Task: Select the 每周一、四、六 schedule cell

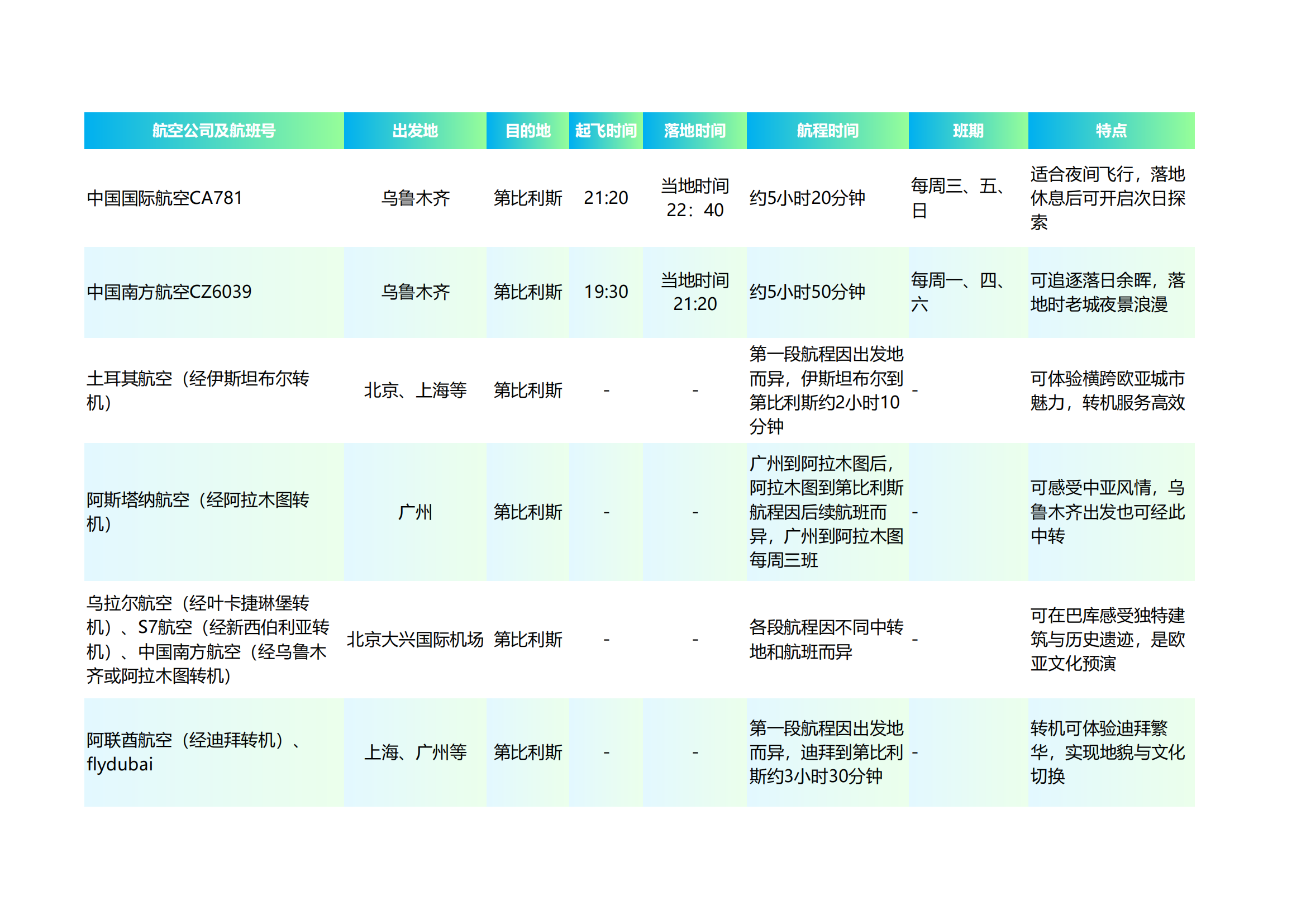Action: (x=959, y=292)
